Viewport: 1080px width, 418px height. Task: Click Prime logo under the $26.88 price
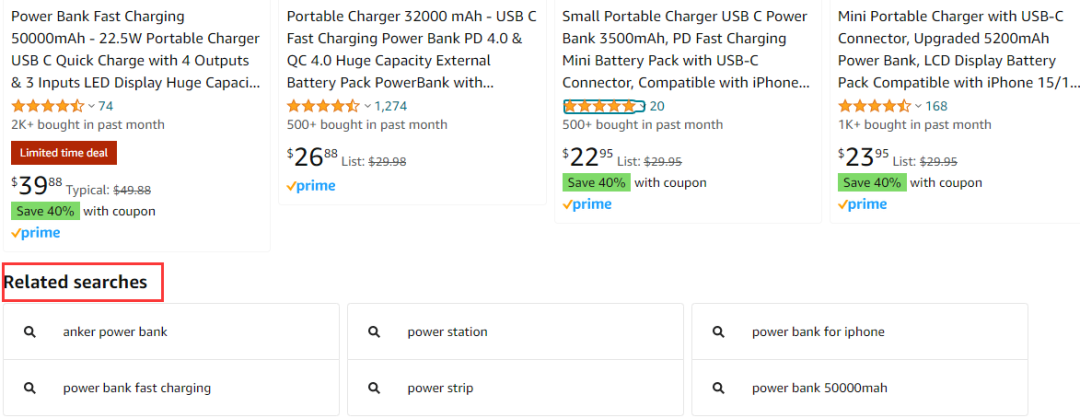pos(311,186)
